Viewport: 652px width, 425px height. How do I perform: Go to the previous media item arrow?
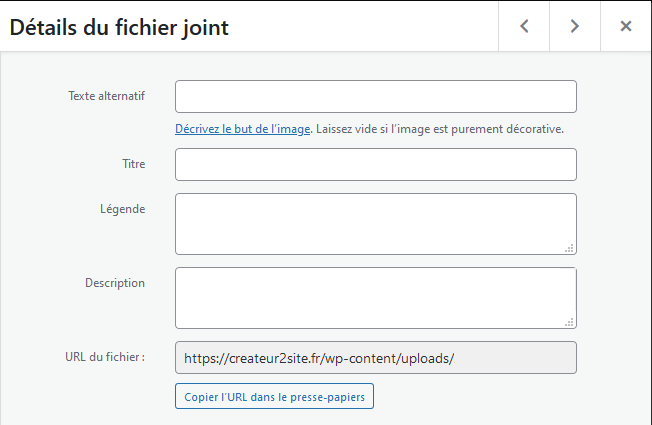(x=524, y=27)
